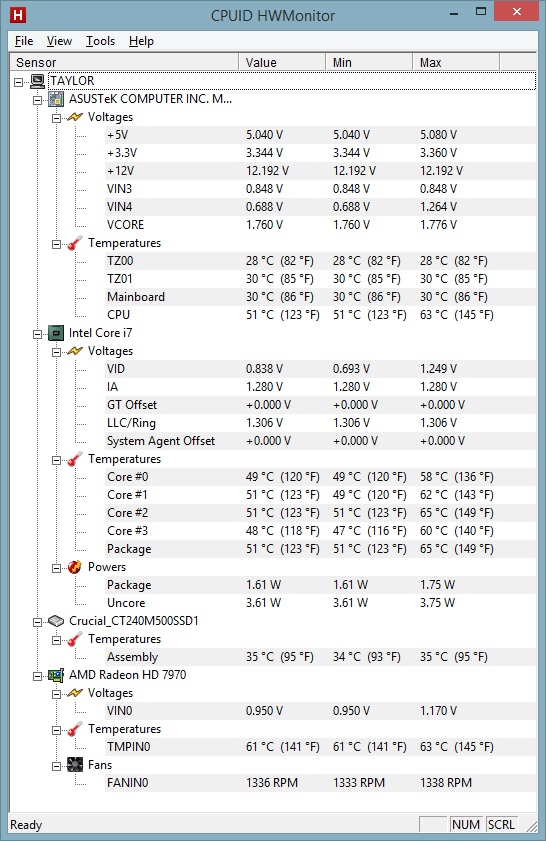Collapse the TAYLOR root node
546x841 pixels.
(x=19, y=82)
